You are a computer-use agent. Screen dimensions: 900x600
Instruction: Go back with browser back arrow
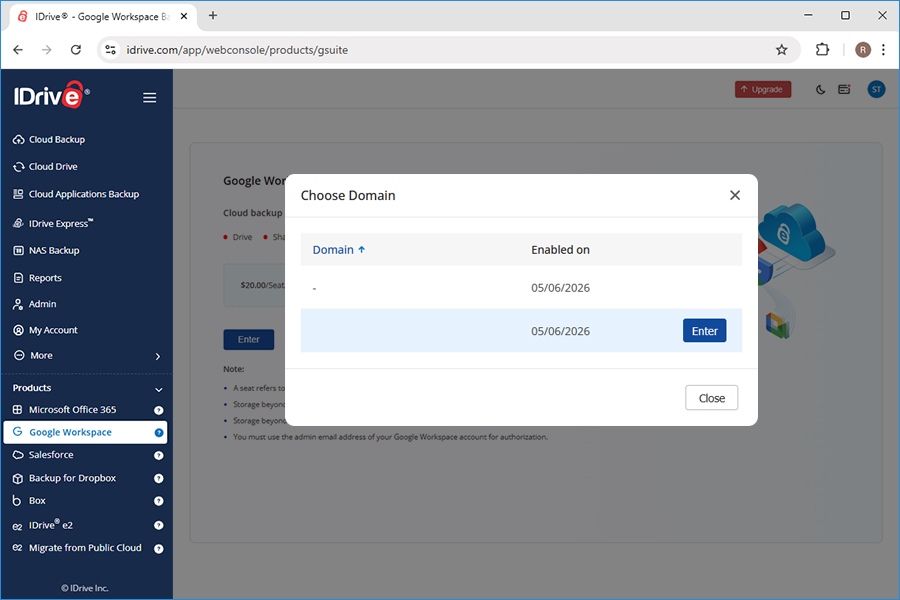pos(18,50)
